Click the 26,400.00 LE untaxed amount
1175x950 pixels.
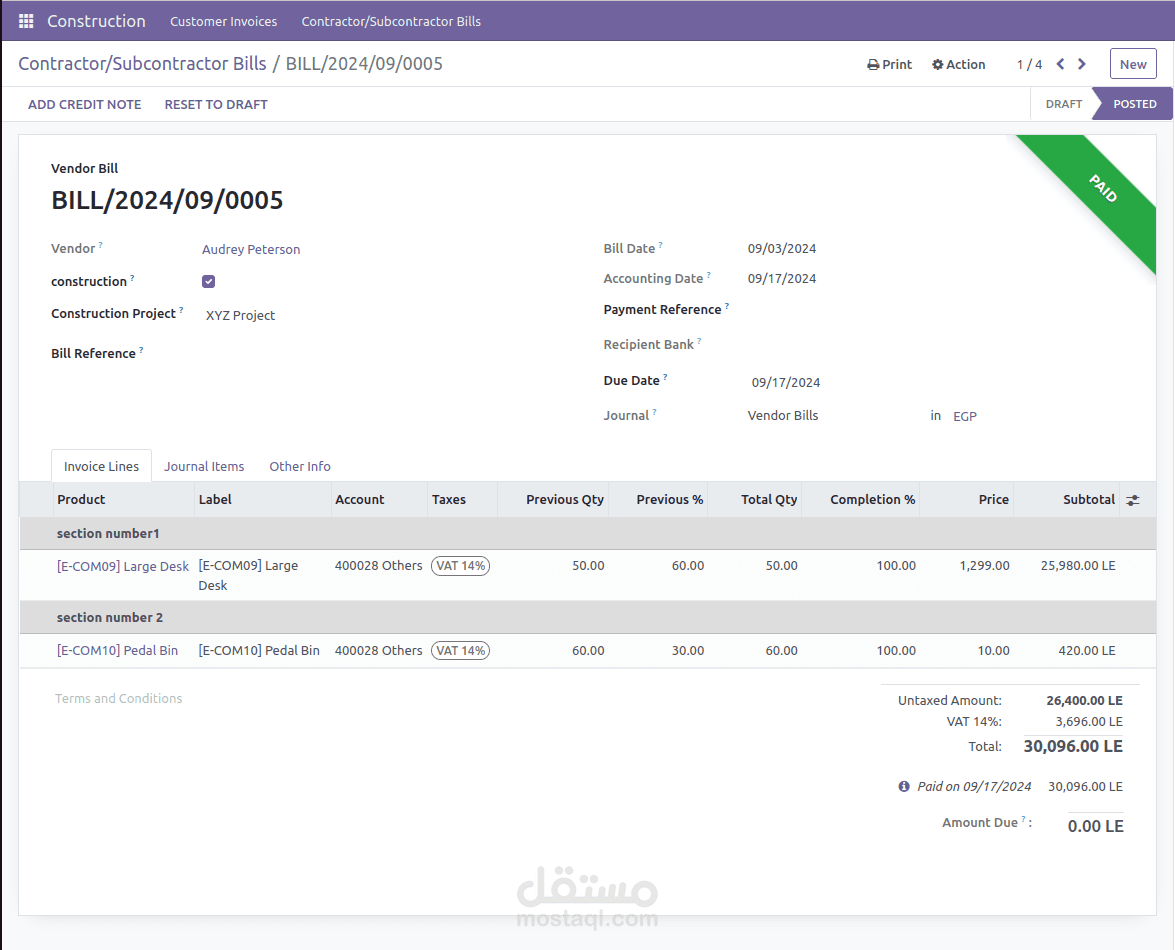coord(1084,701)
